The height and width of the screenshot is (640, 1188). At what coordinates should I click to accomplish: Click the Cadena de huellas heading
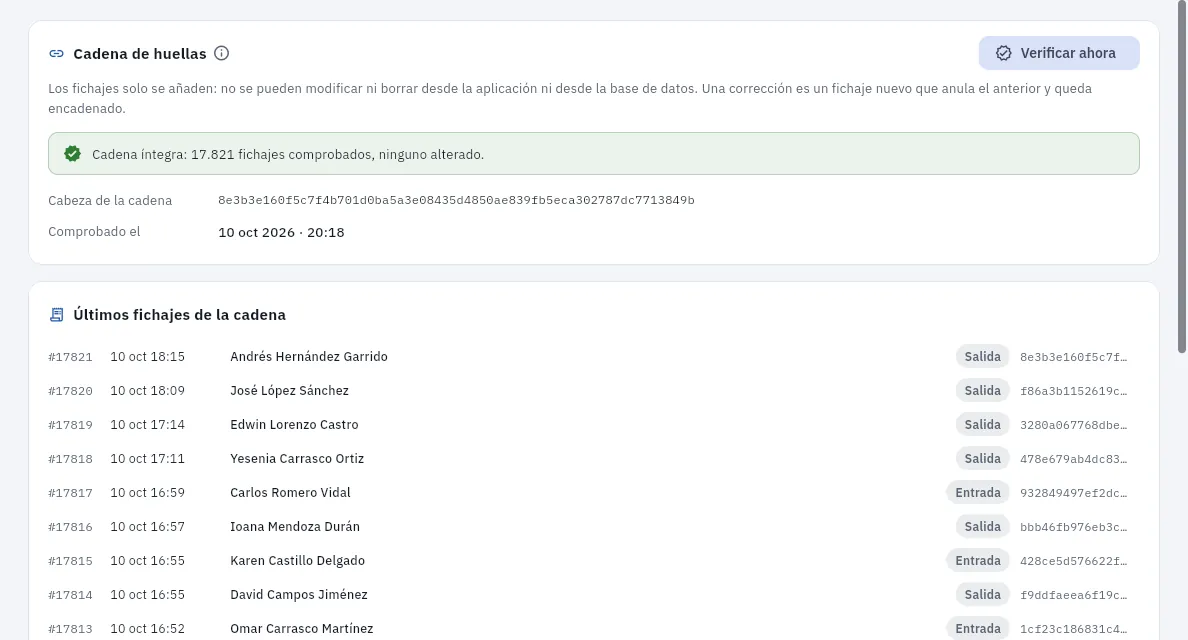click(x=139, y=54)
